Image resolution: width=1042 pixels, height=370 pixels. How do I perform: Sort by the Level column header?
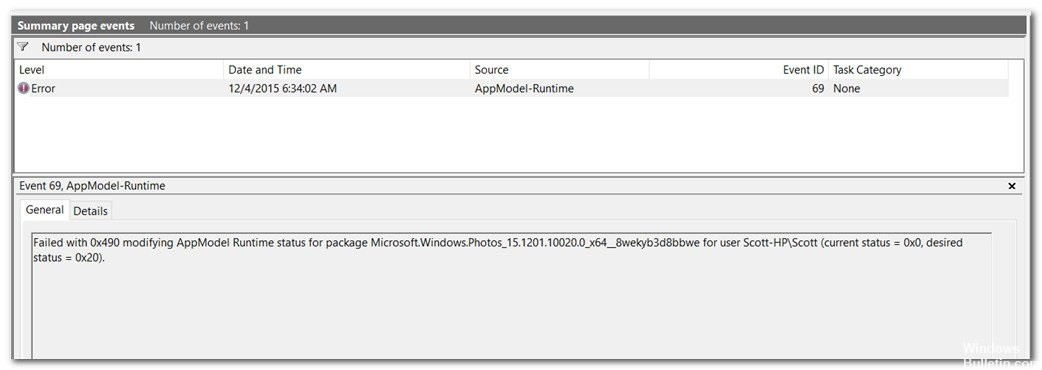click(120, 70)
